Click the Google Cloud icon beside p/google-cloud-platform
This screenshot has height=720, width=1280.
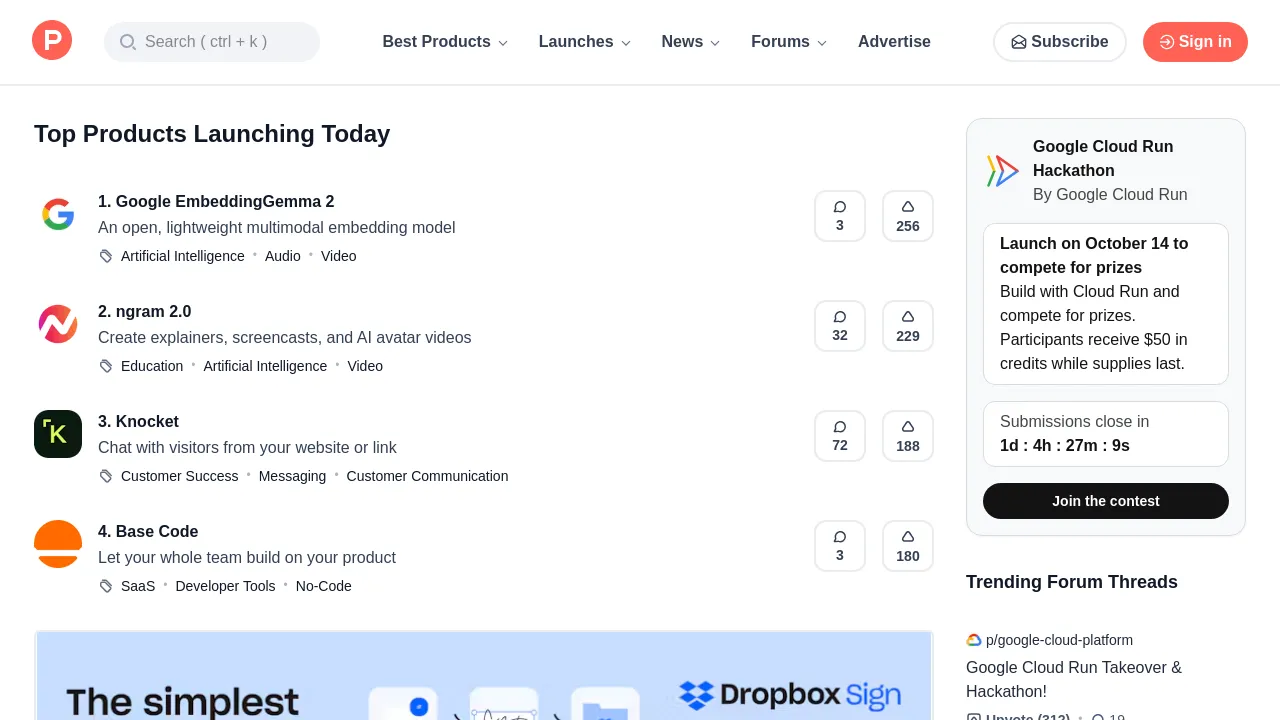click(974, 640)
